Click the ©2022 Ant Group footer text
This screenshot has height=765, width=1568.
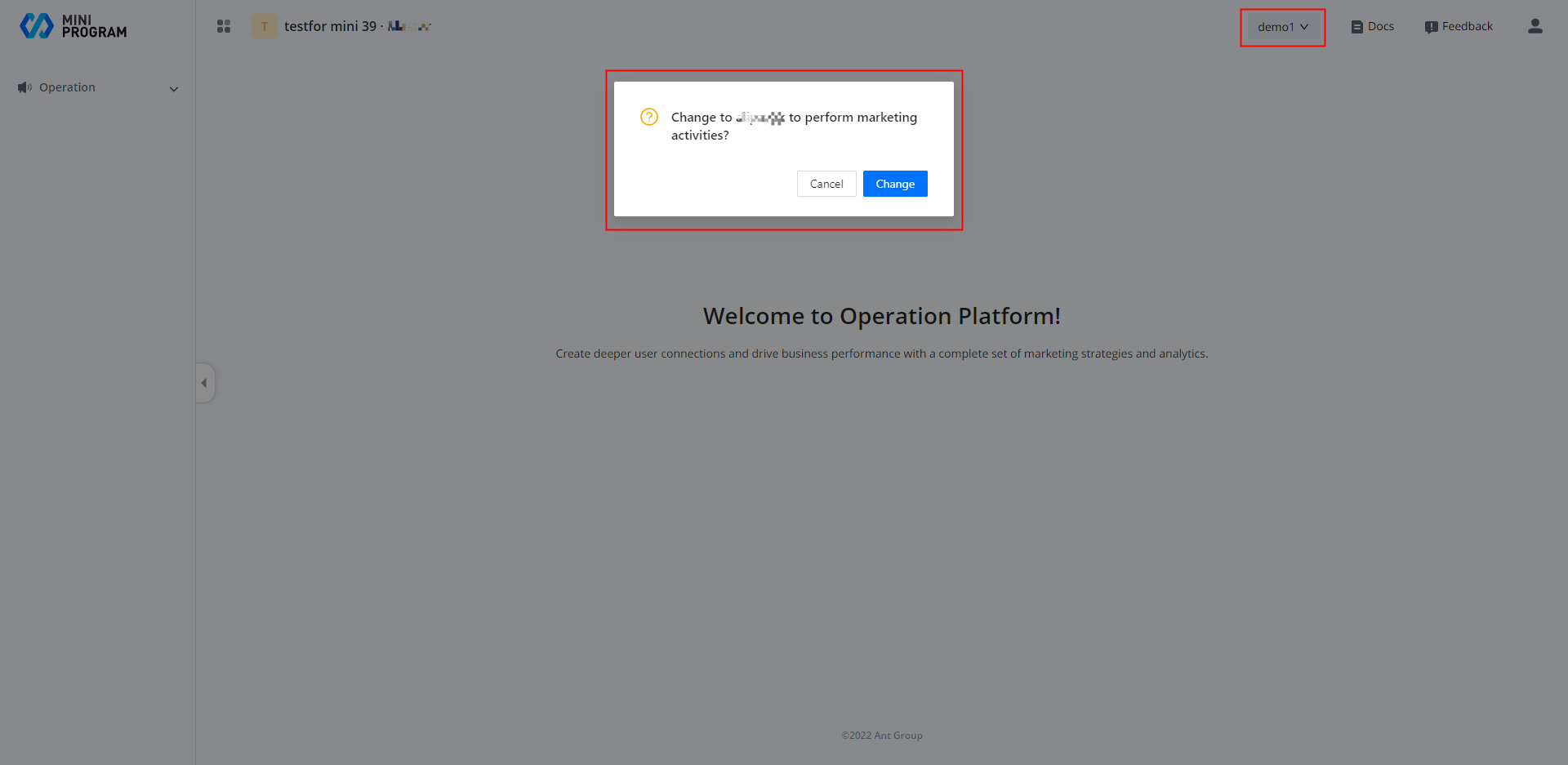881,736
